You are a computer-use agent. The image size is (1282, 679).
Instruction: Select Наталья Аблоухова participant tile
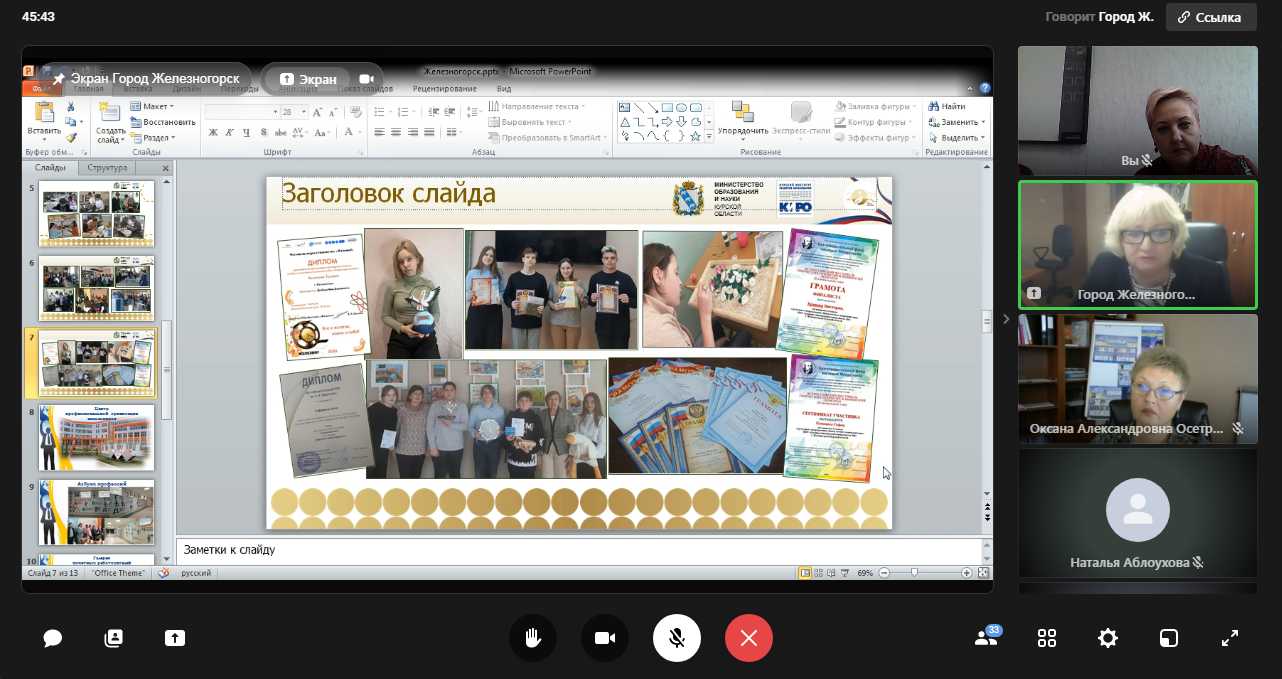(1138, 513)
